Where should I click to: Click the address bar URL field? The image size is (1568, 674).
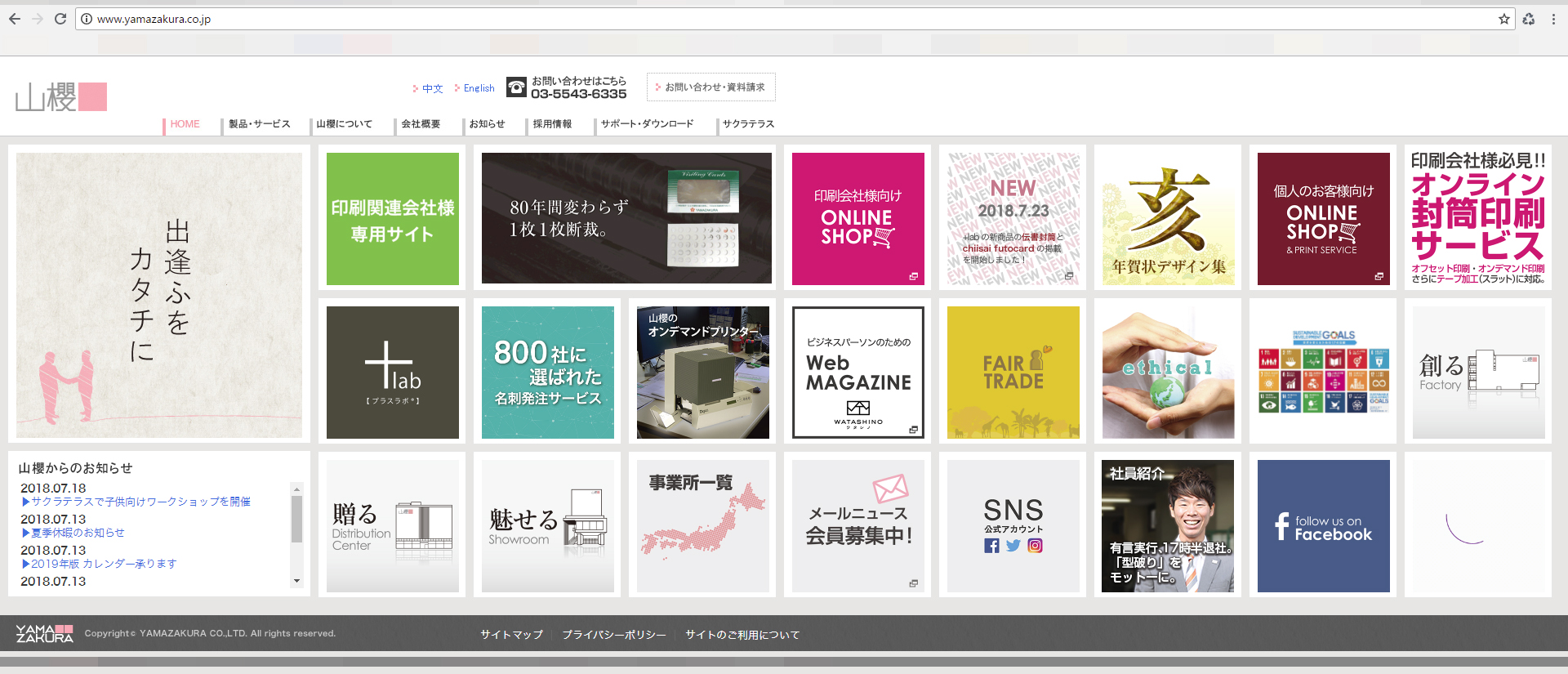pyautogui.click(x=735, y=19)
